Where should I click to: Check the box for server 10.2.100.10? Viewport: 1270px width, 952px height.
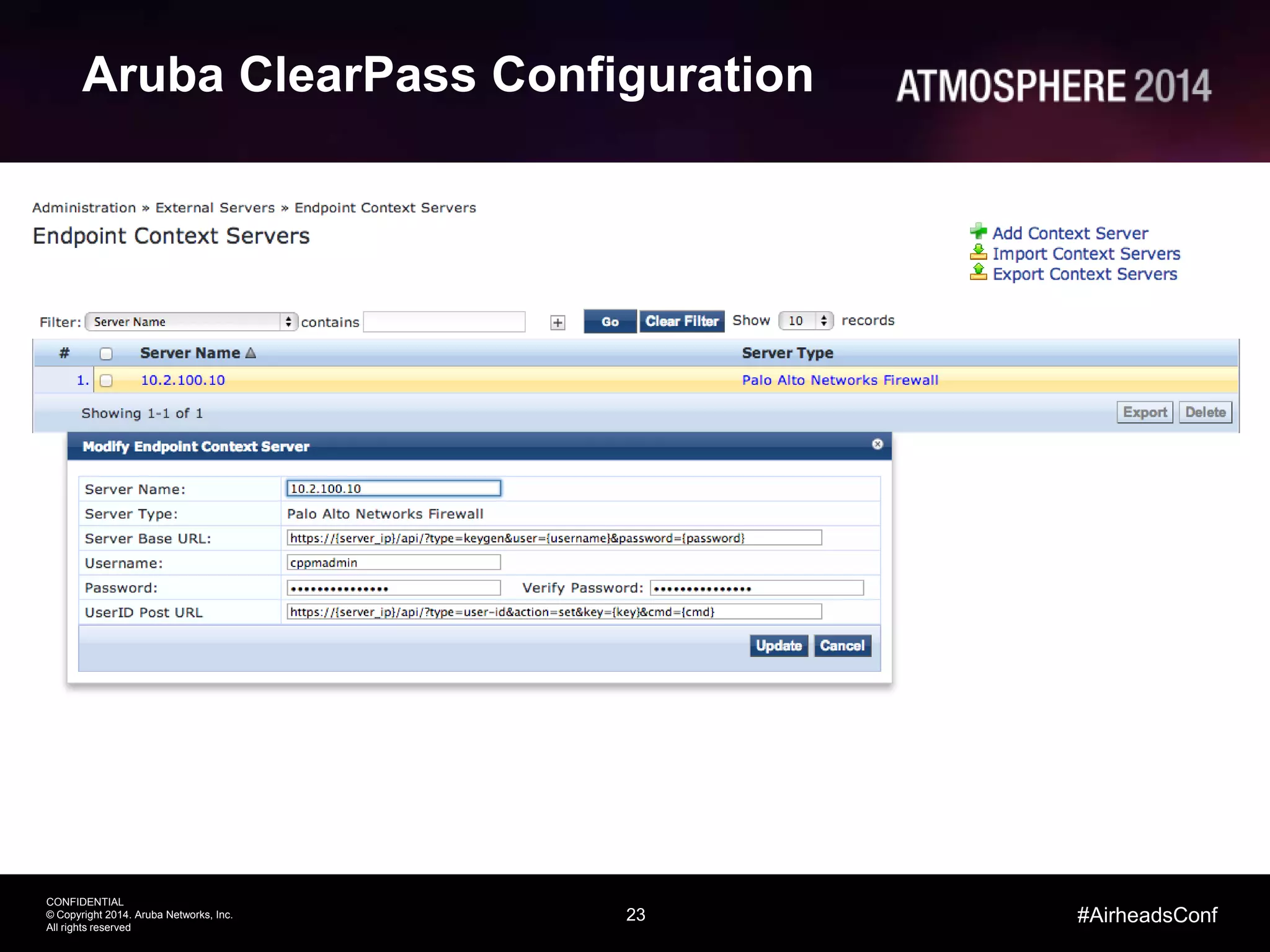(106, 381)
